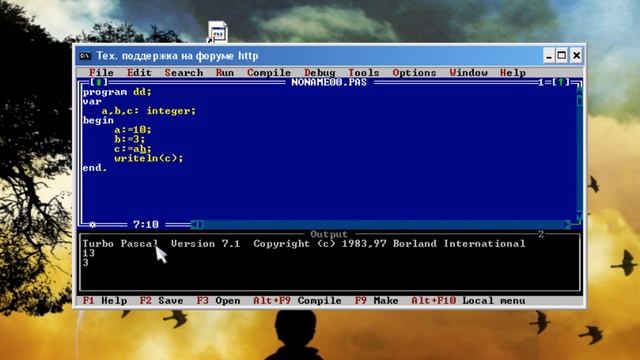Open the Compile menu
Screen dimensions: 640x360
[x=269, y=73]
